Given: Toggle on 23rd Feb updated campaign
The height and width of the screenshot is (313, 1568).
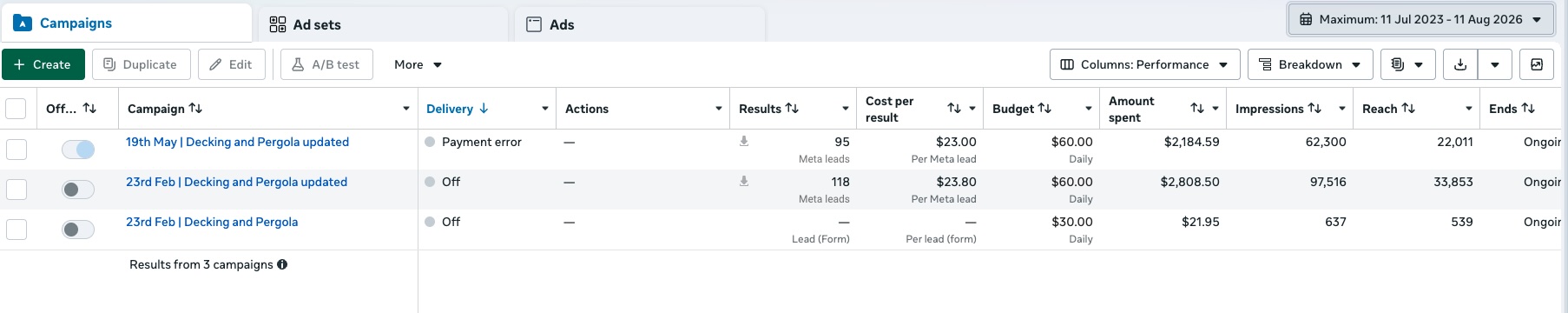Looking at the screenshot, I should [78, 190].
